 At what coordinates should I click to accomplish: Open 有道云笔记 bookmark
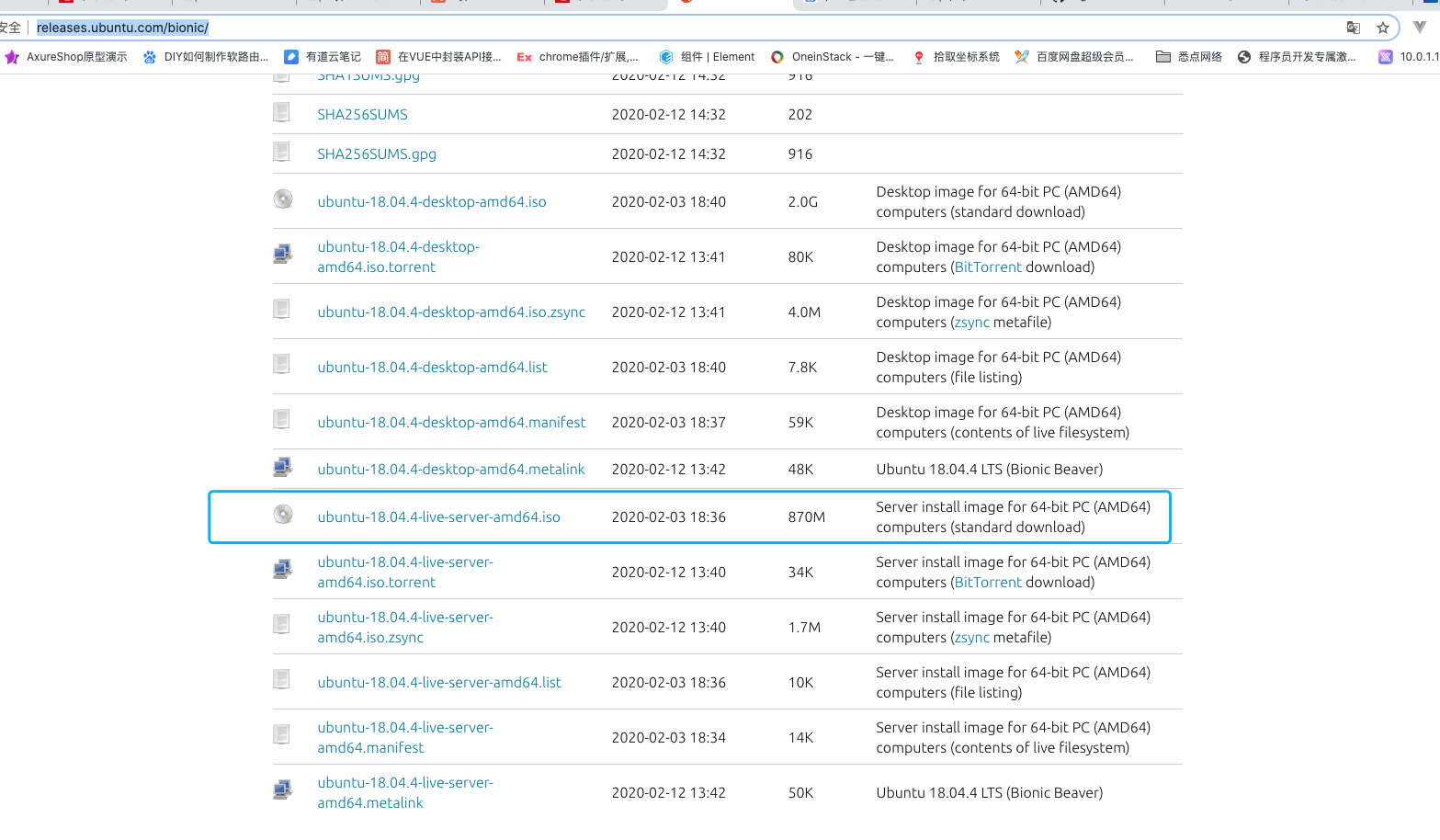[x=323, y=57]
